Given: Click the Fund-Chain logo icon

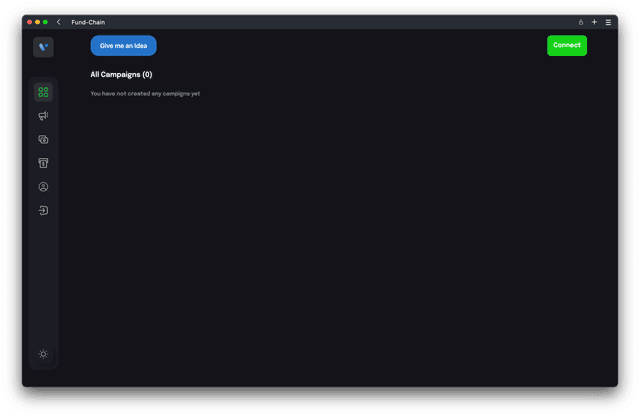Looking at the screenshot, I should (43, 47).
